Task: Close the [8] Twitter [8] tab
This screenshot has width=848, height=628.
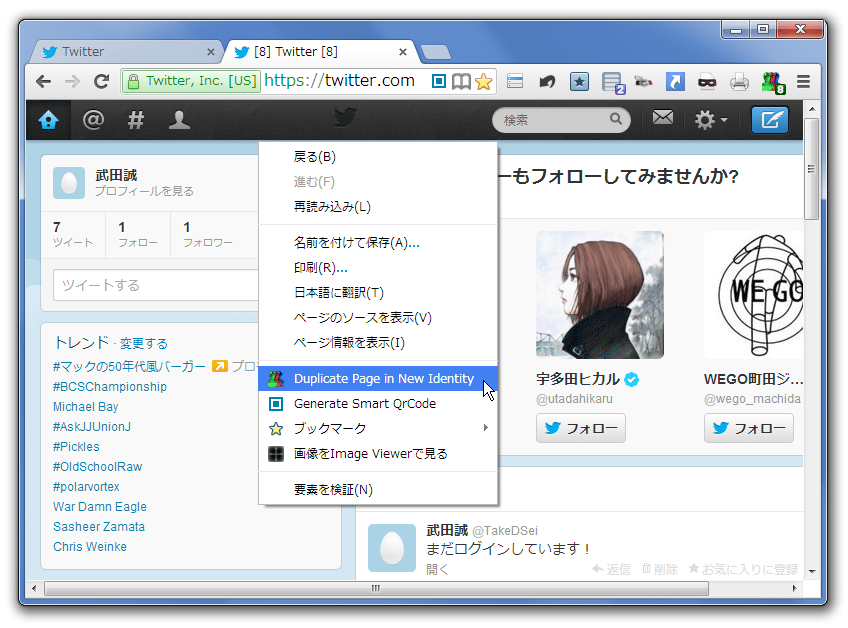Action: (x=402, y=52)
